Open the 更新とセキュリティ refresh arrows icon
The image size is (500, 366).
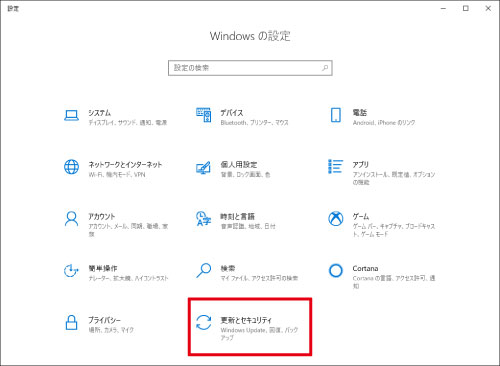click(203, 322)
